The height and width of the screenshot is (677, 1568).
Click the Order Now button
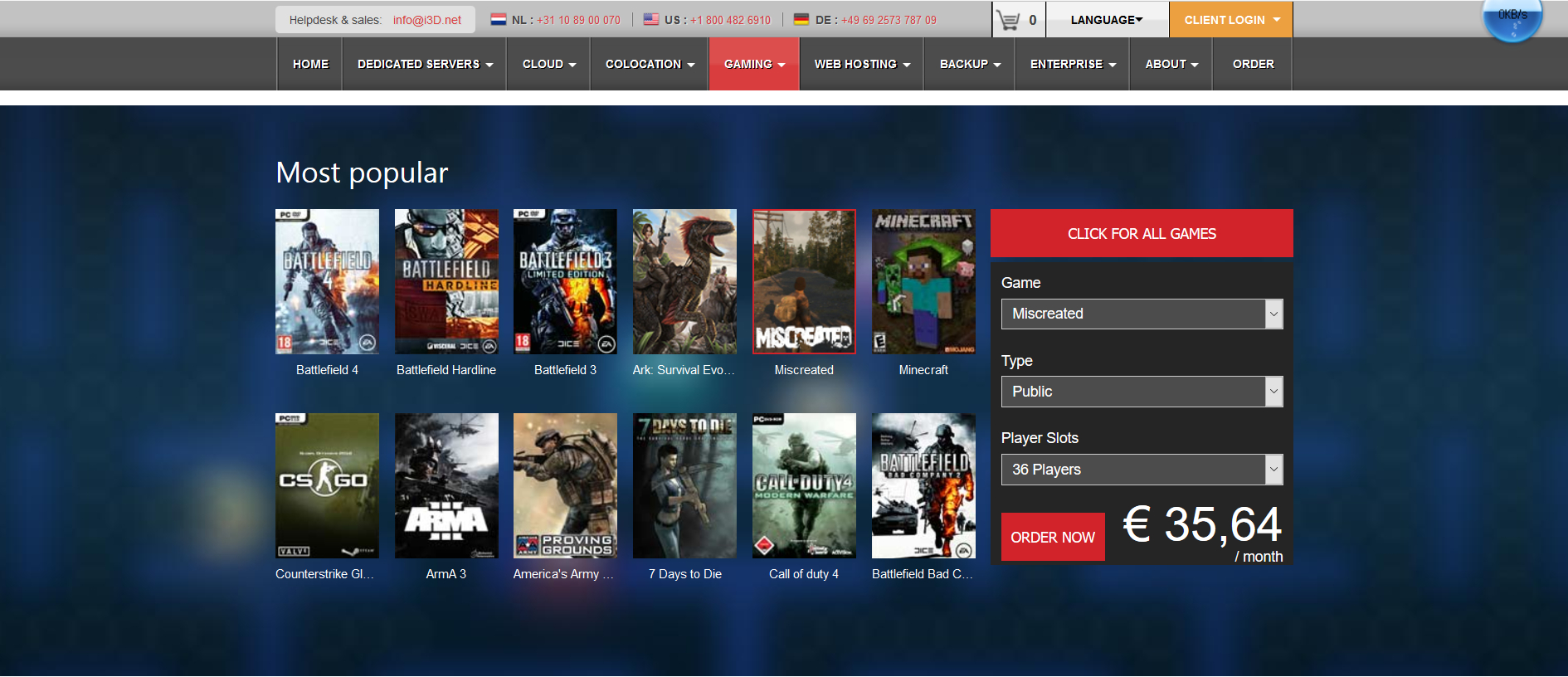[1053, 537]
